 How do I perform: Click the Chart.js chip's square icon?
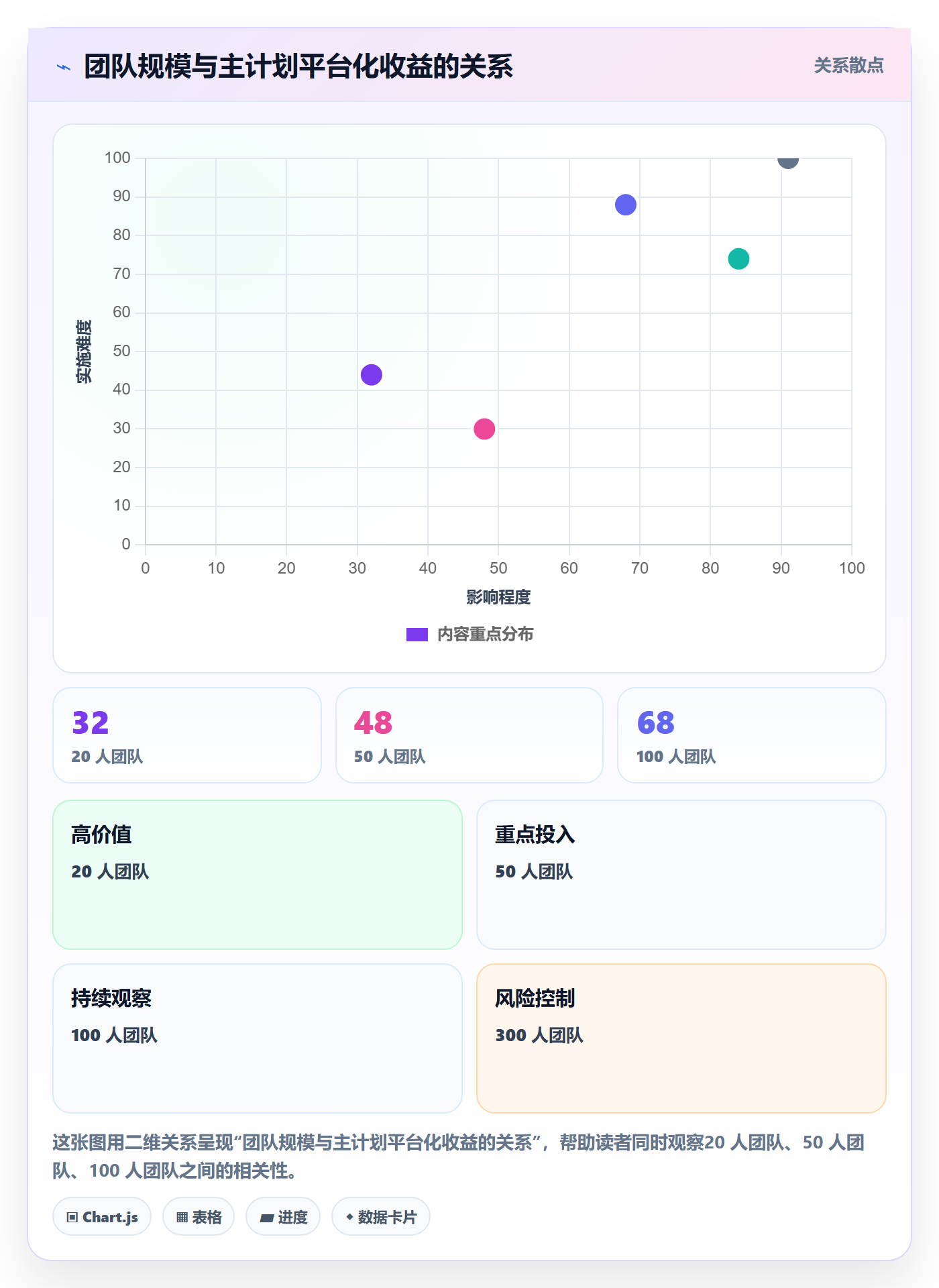click(72, 1218)
